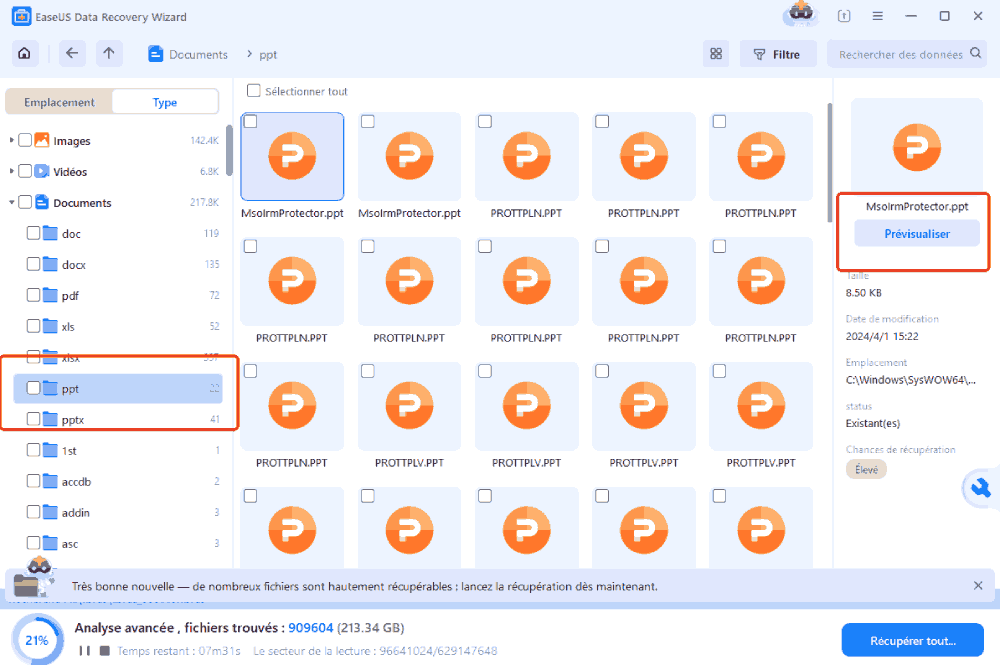Stop the scan with stop icon
1000x665 pixels.
(105, 651)
